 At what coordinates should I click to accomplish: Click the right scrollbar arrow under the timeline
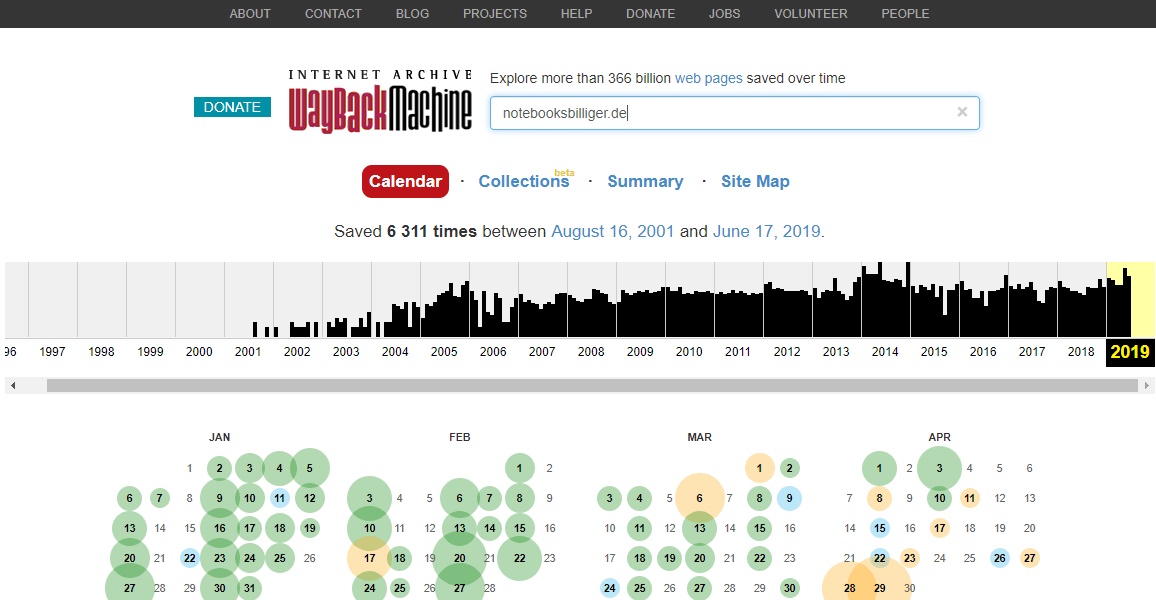point(1146,386)
